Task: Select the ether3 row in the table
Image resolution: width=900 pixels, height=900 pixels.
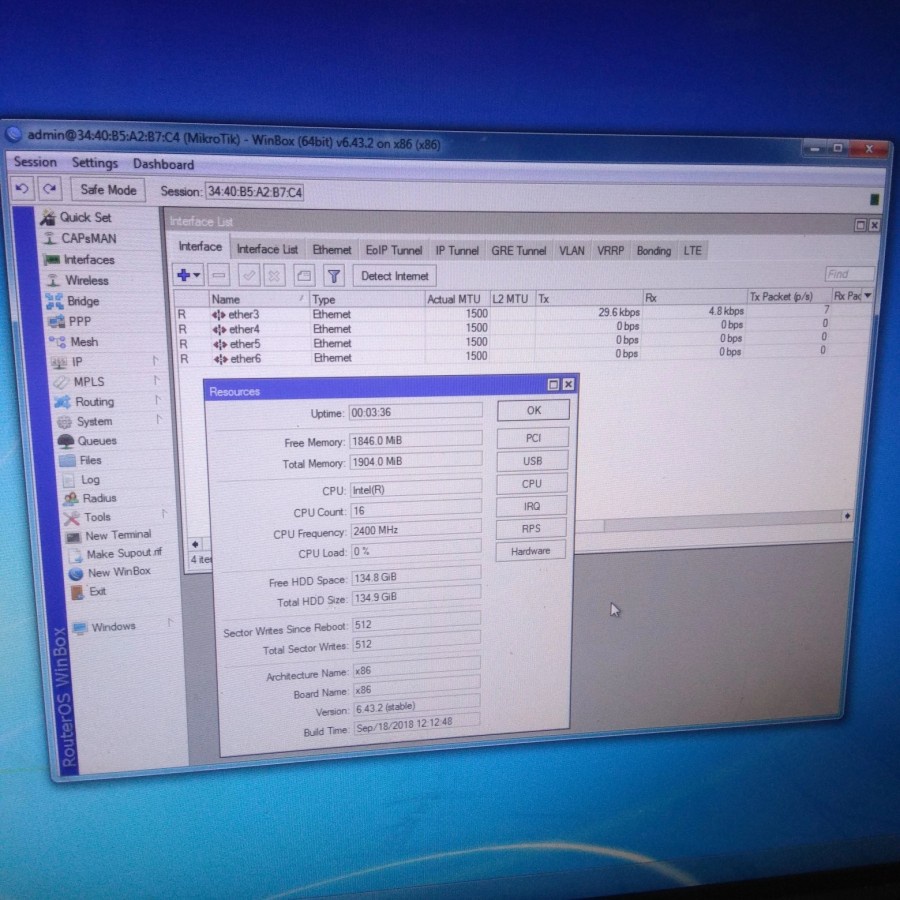Action: (244, 314)
